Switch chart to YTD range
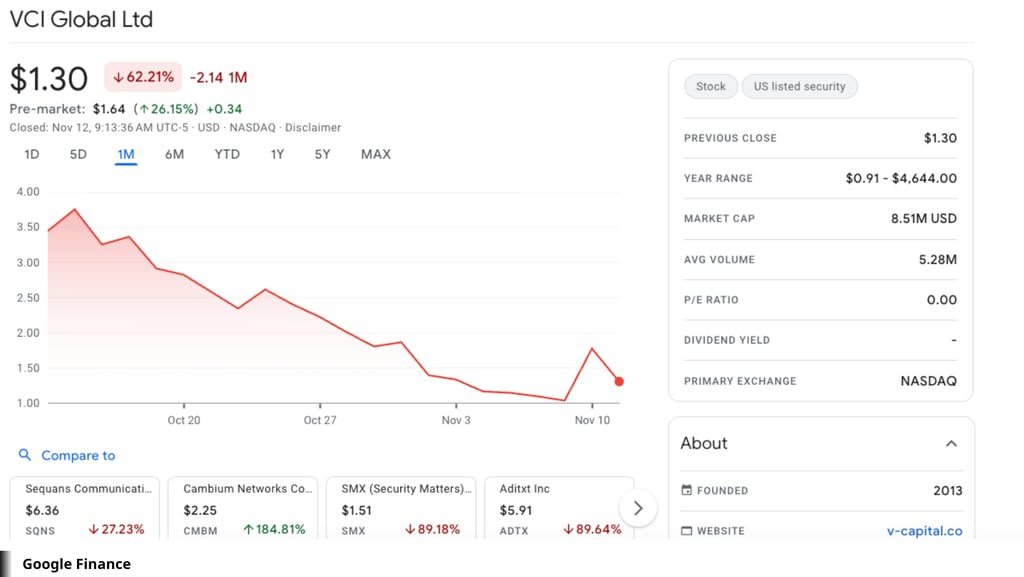 pyautogui.click(x=227, y=154)
